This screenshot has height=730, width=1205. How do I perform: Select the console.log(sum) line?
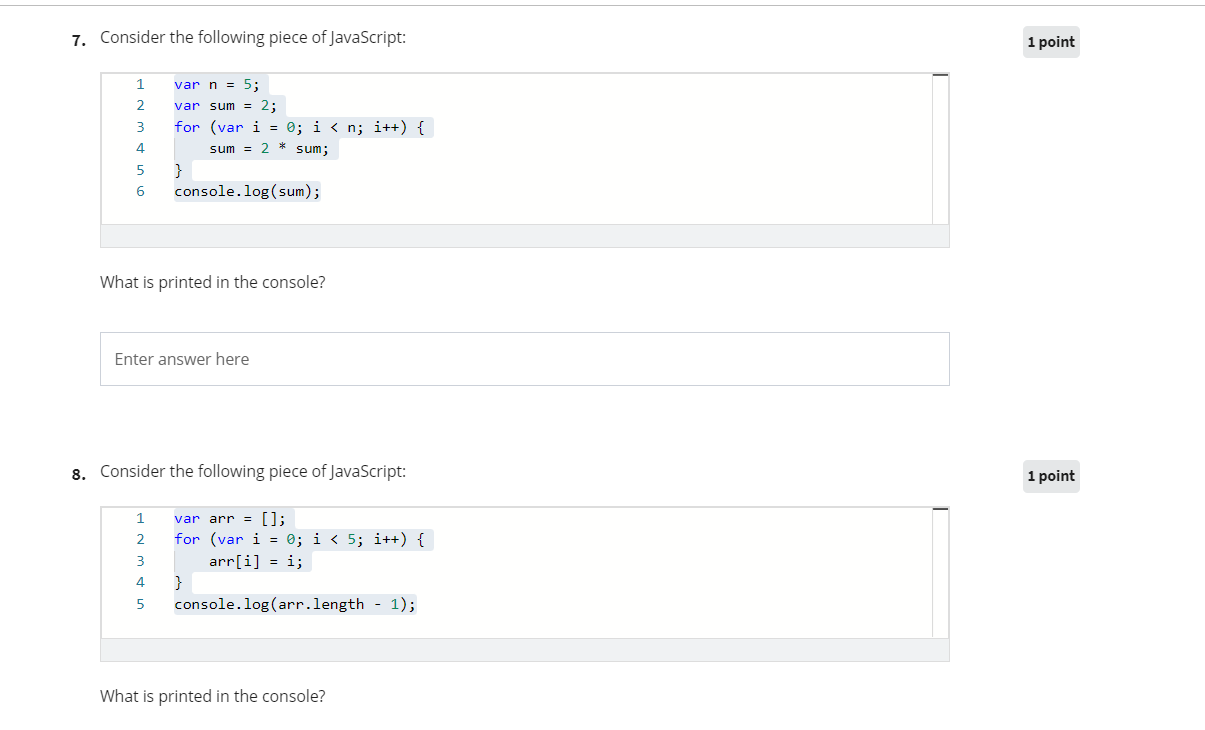(x=246, y=191)
